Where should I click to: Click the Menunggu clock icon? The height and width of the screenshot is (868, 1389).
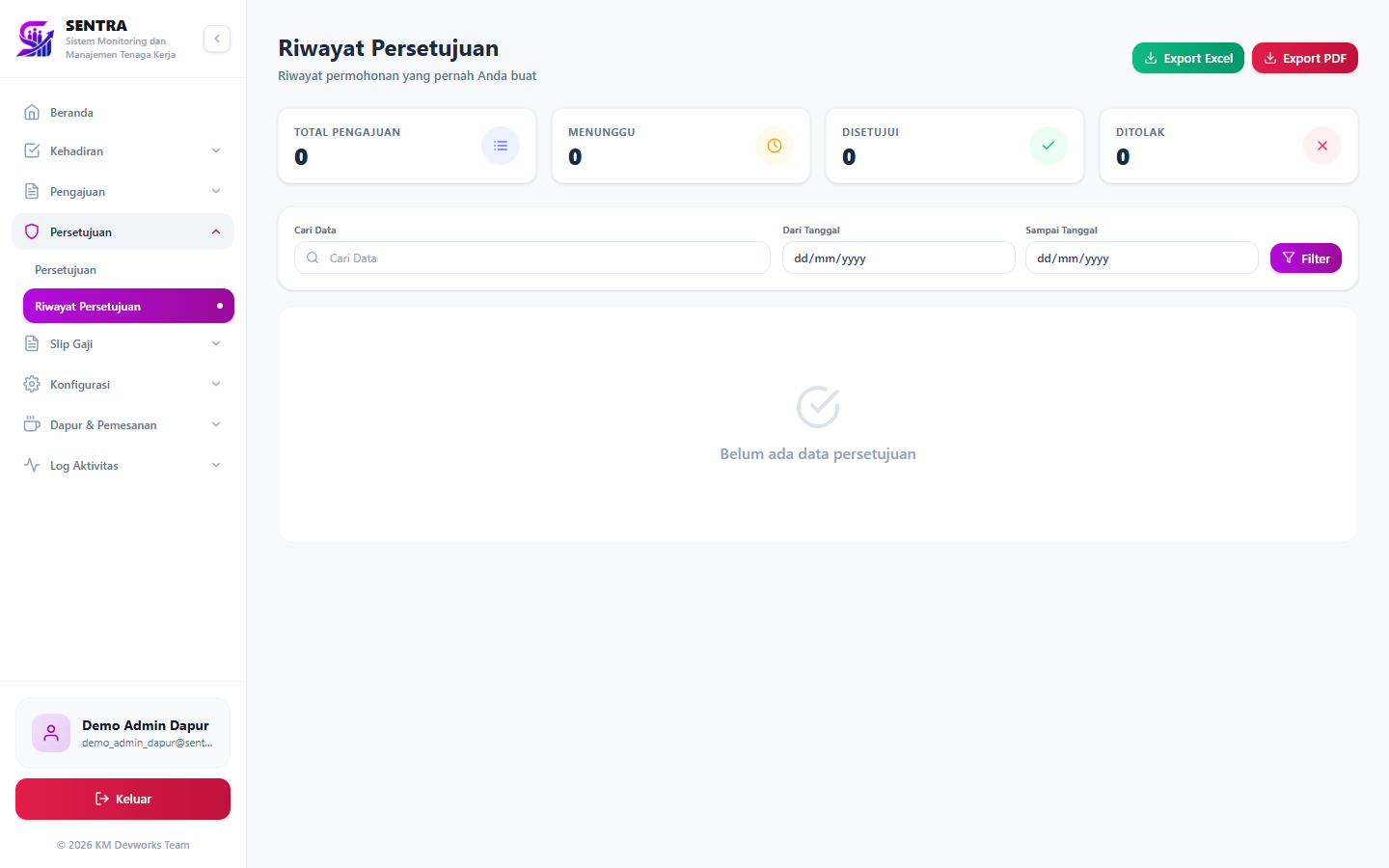775,146
